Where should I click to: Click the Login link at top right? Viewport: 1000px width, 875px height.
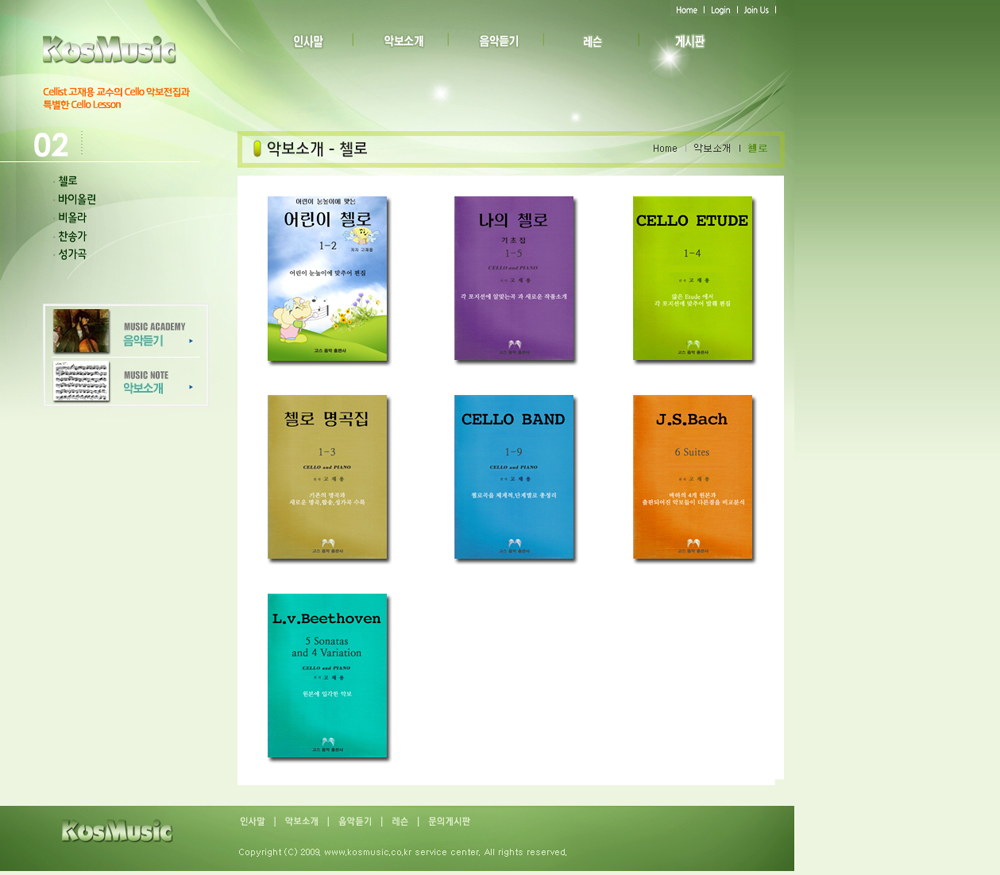(720, 10)
